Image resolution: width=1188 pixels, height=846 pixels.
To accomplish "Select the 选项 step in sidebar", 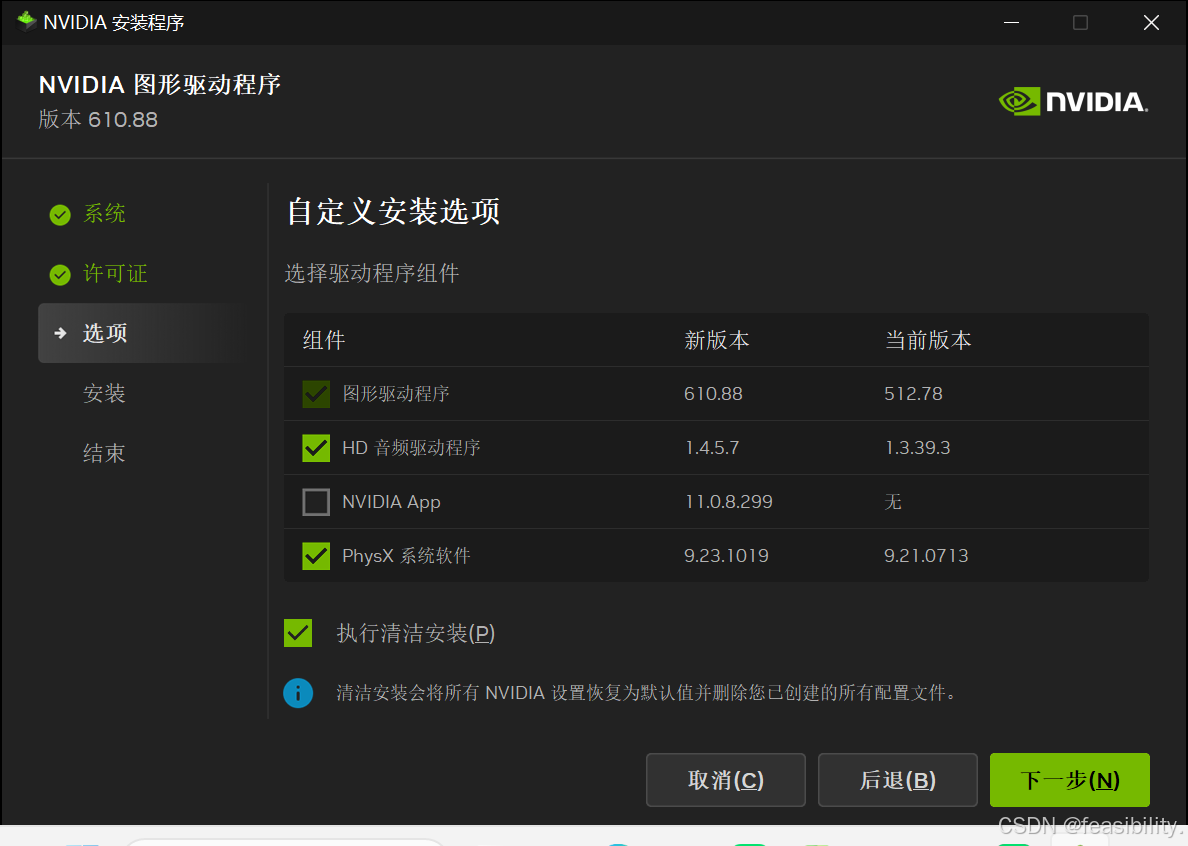I will [142, 333].
